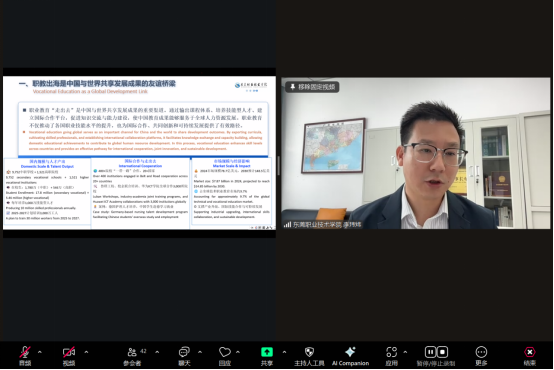
Task: Select the shared presentation slide
Action: [x=139, y=153]
